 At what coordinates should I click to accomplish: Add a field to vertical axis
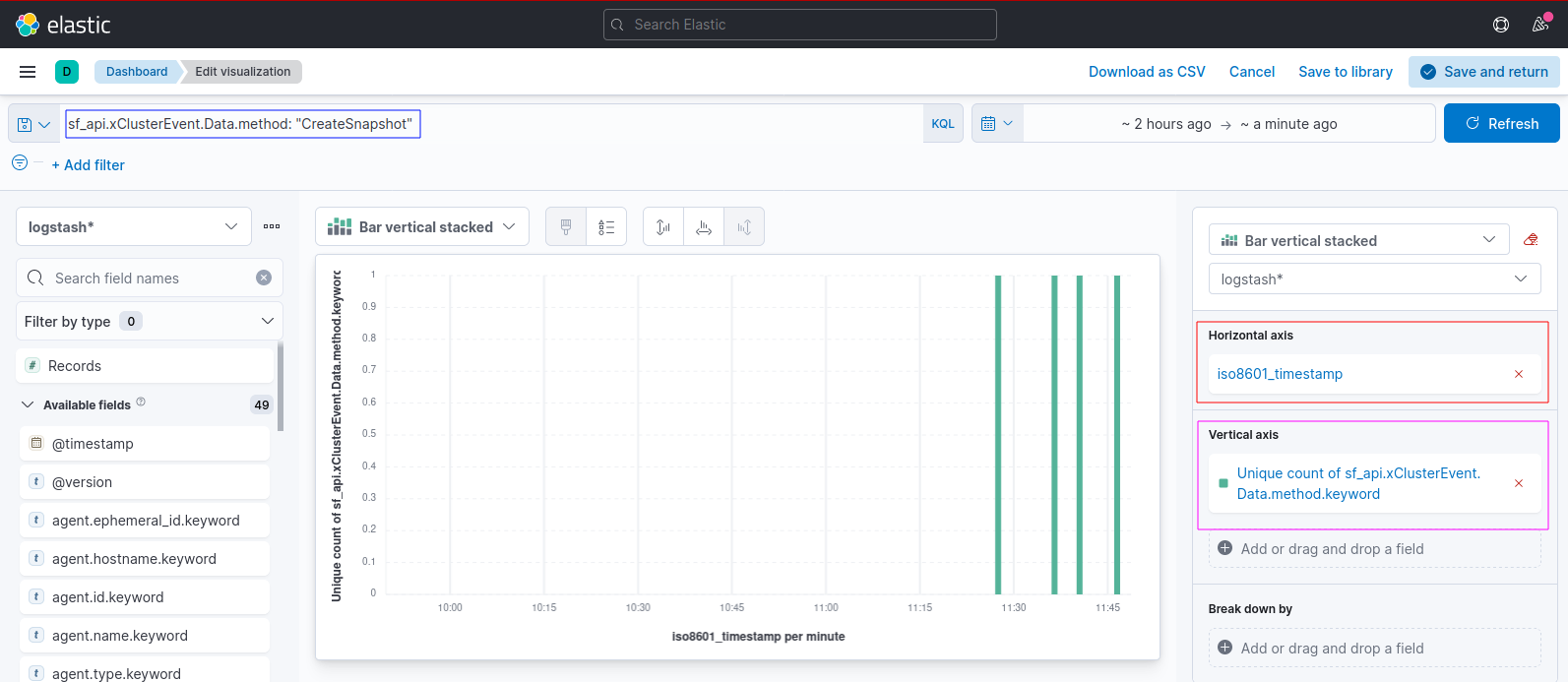pyautogui.click(x=1374, y=549)
